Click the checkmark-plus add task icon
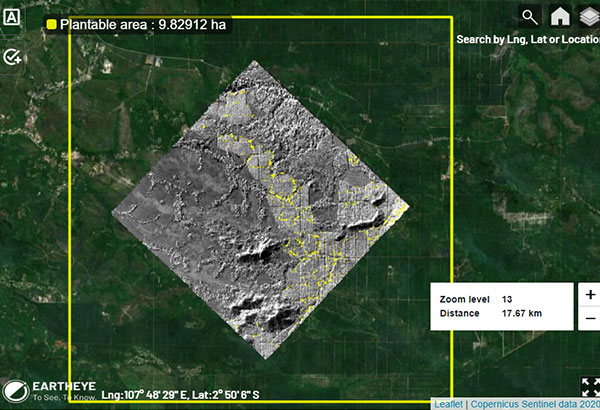The height and width of the screenshot is (410, 600). click(13, 57)
